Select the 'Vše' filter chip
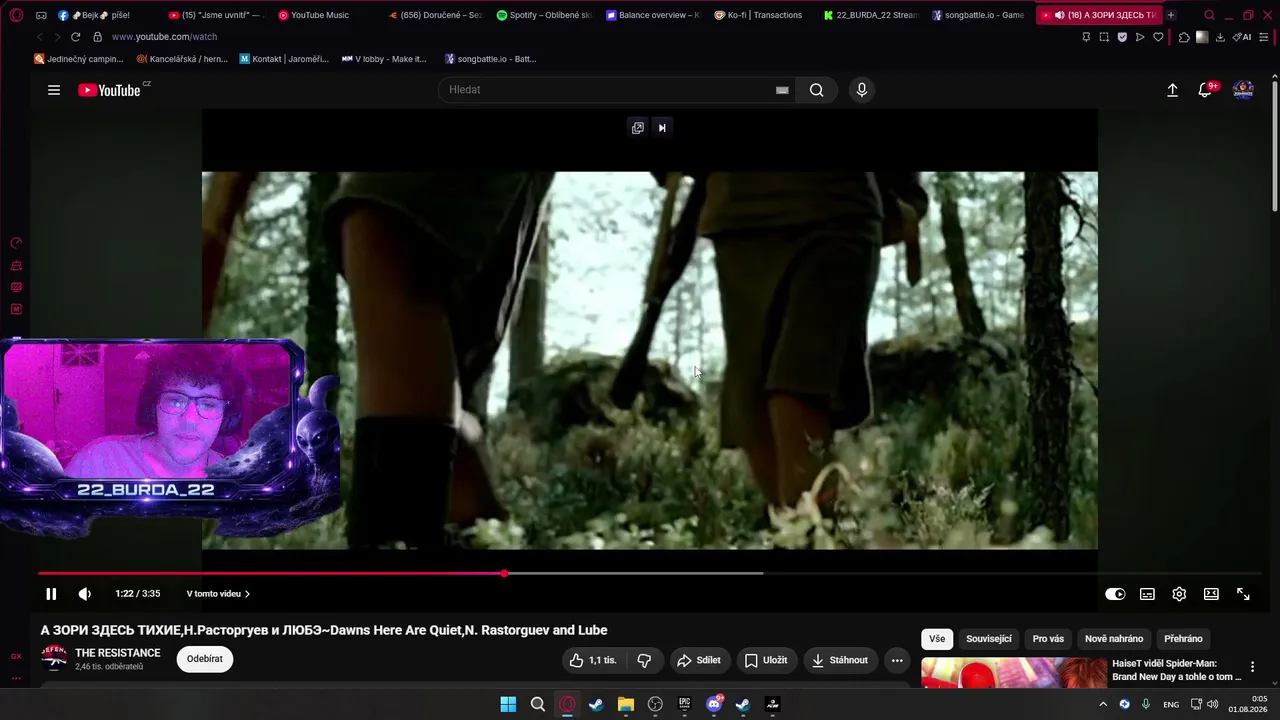Viewport: 1280px width, 720px height. (x=937, y=639)
